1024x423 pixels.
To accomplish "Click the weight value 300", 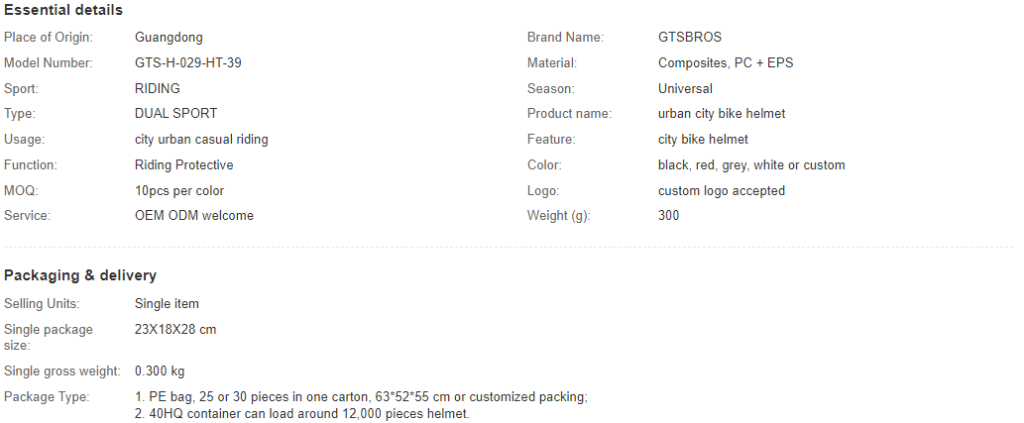I will [x=668, y=215].
